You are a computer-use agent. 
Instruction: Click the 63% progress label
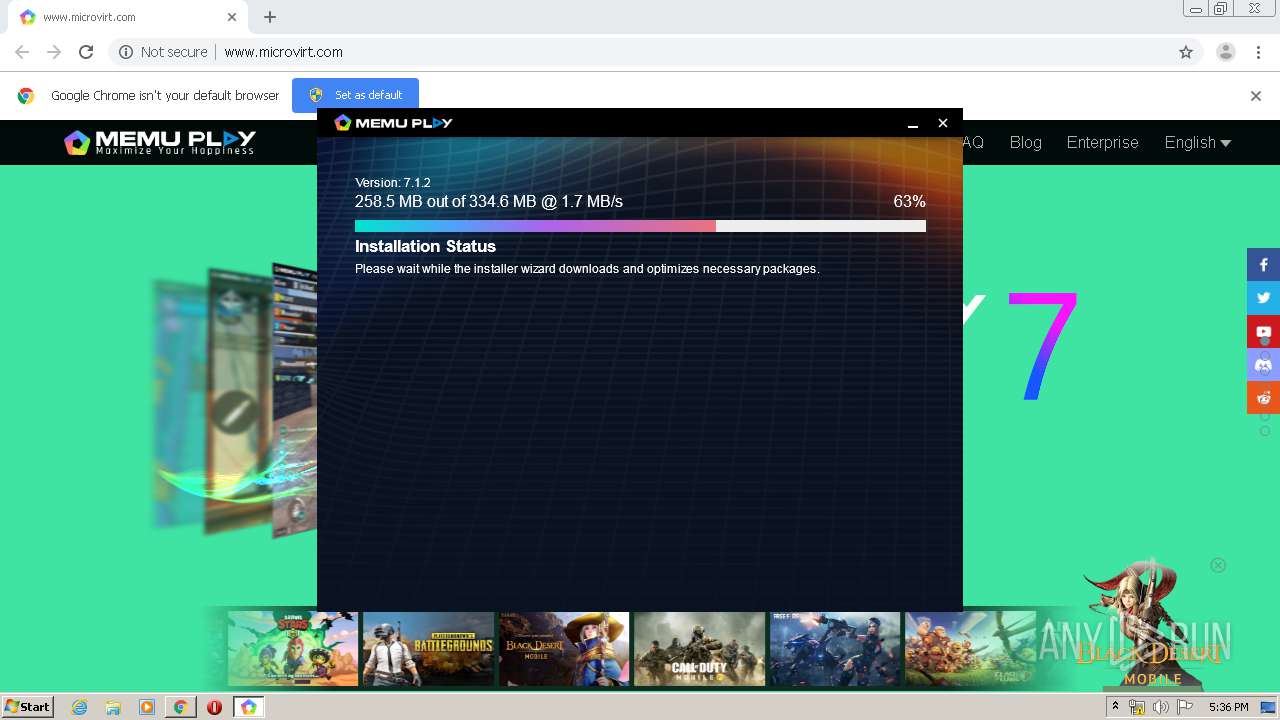(x=909, y=202)
